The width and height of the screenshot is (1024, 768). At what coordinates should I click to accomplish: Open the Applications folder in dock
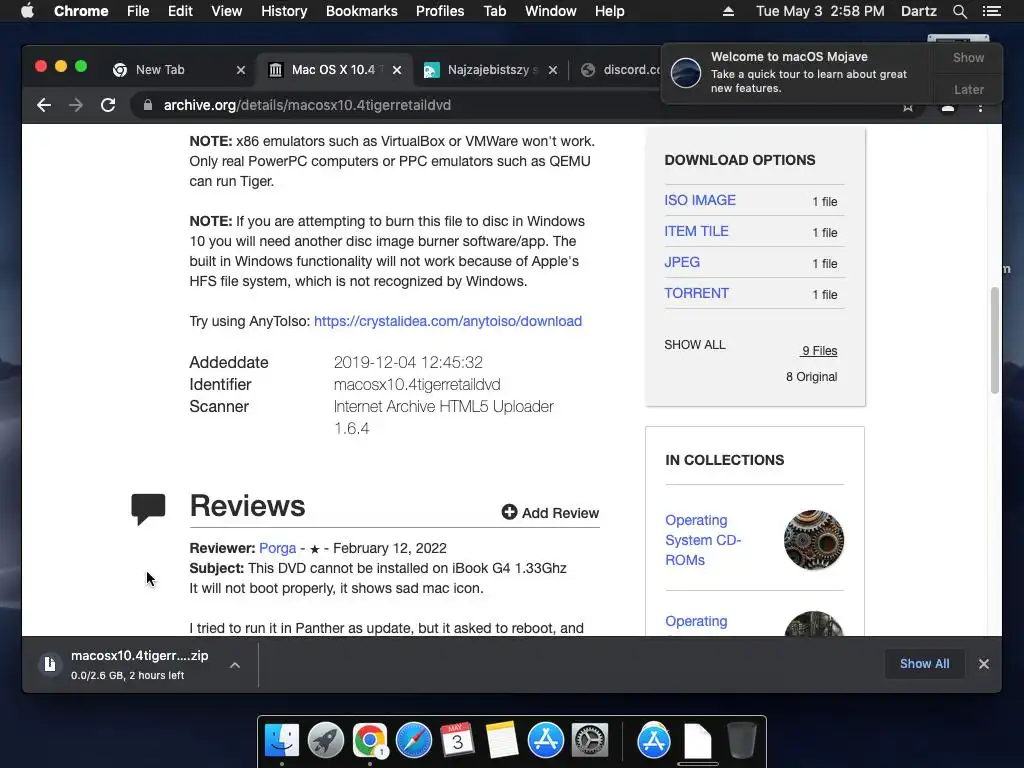[654, 741]
